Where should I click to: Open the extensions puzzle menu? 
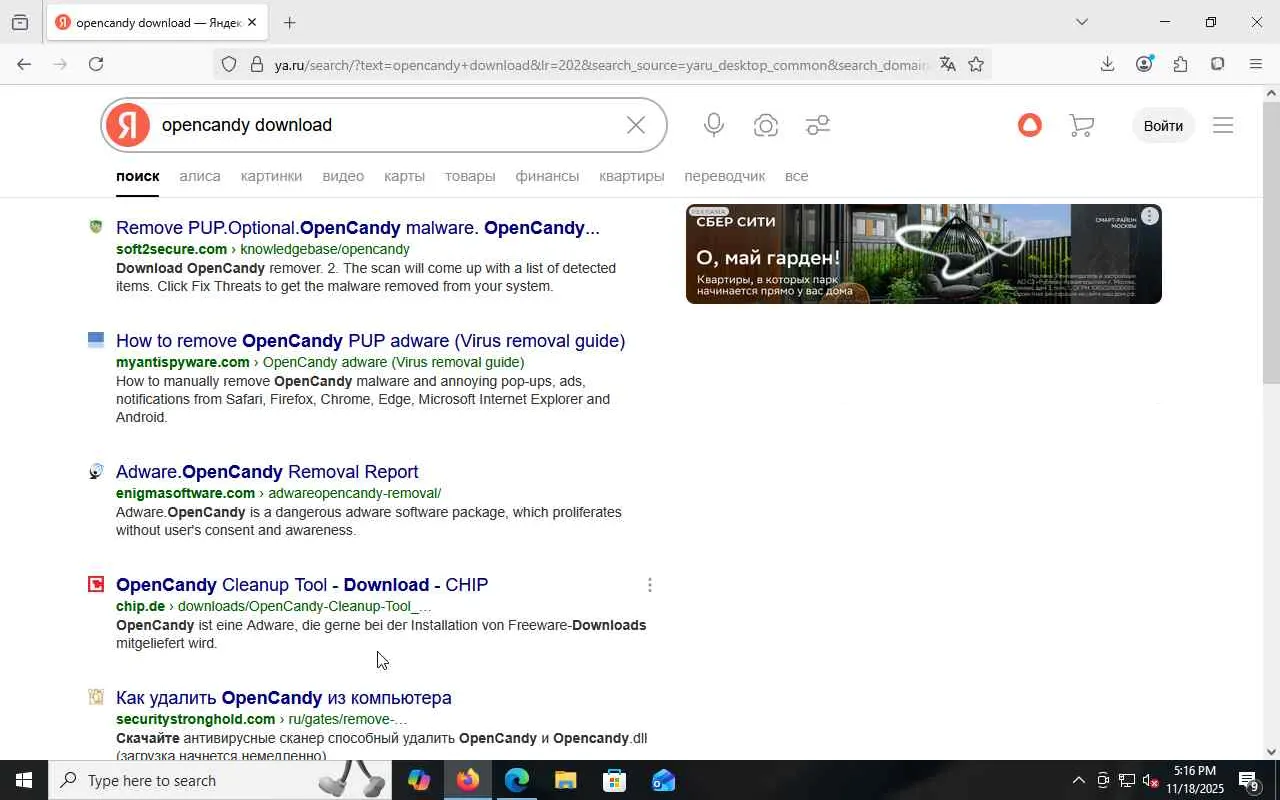tap(1181, 64)
